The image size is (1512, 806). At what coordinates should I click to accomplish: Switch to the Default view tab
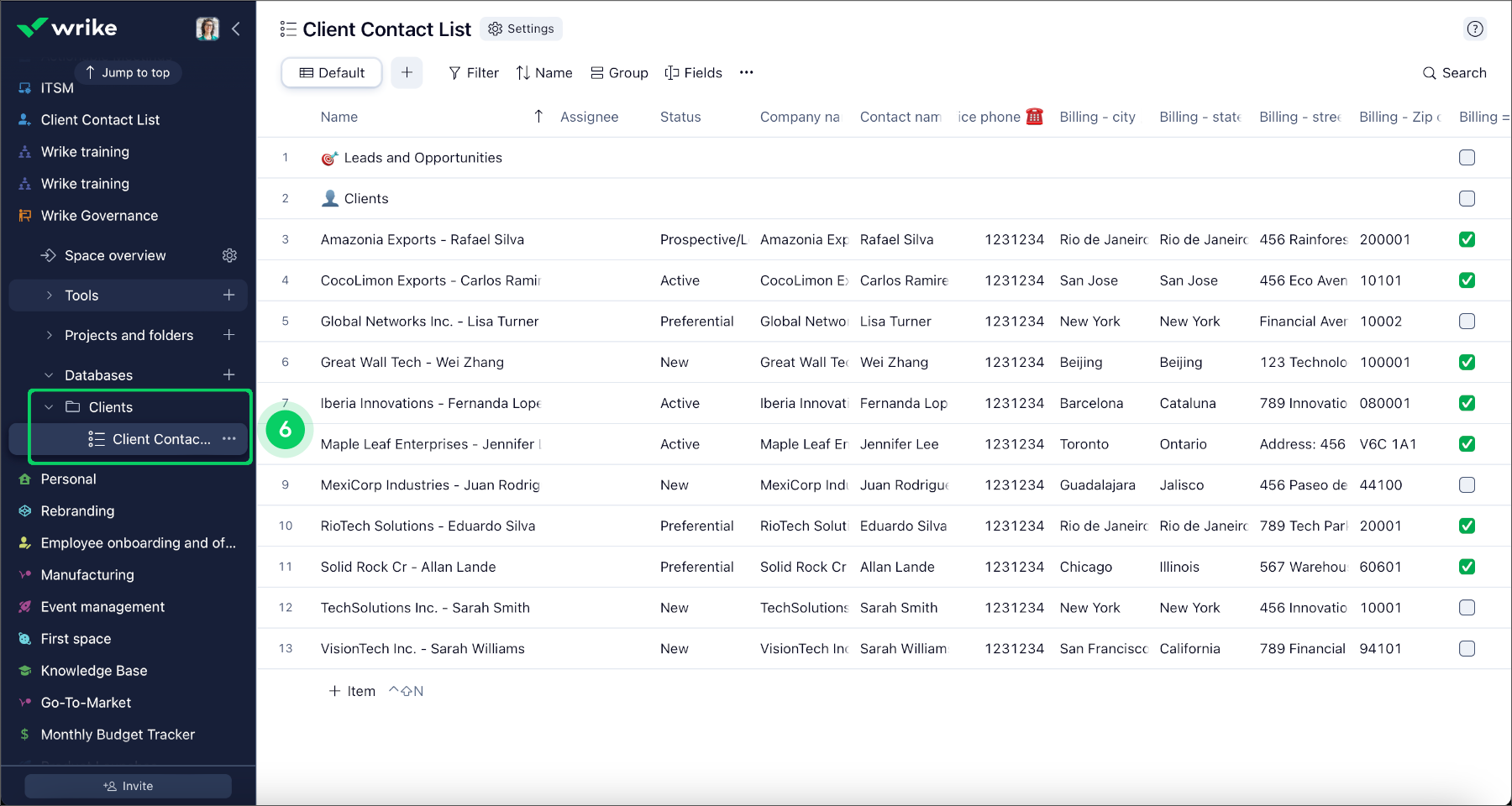(331, 72)
